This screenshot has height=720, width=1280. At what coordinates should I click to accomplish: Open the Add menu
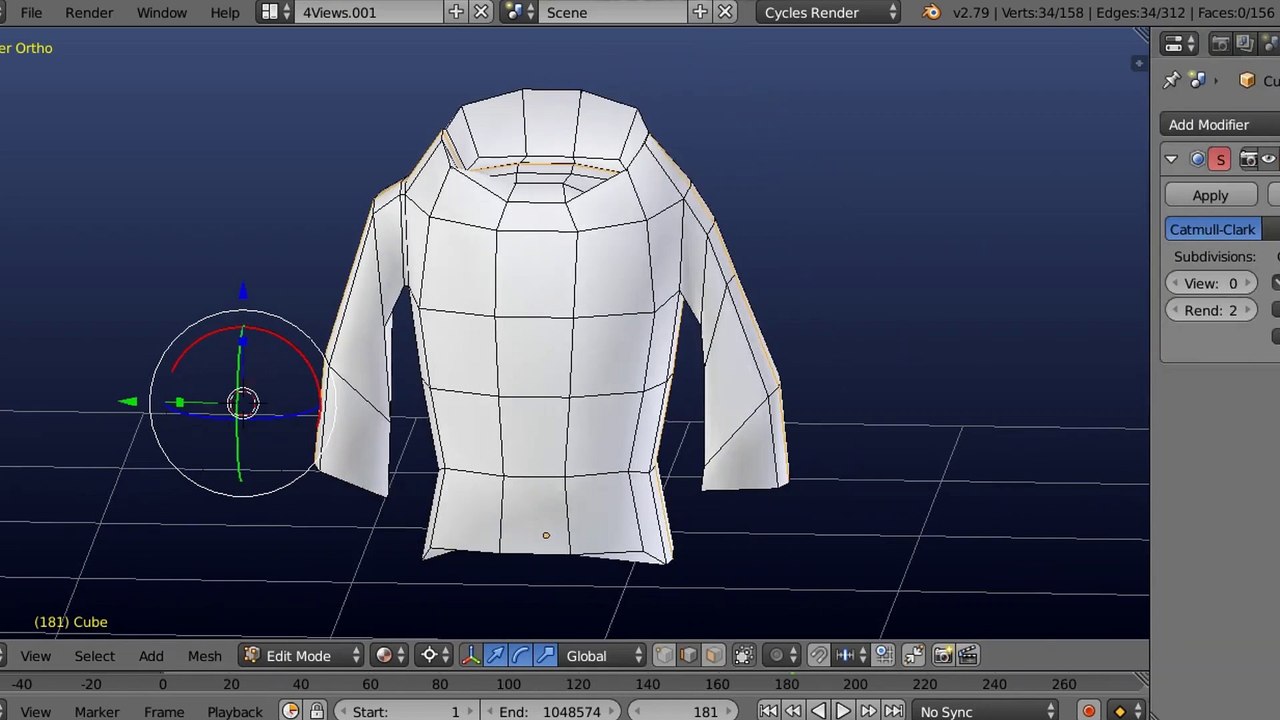click(151, 656)
